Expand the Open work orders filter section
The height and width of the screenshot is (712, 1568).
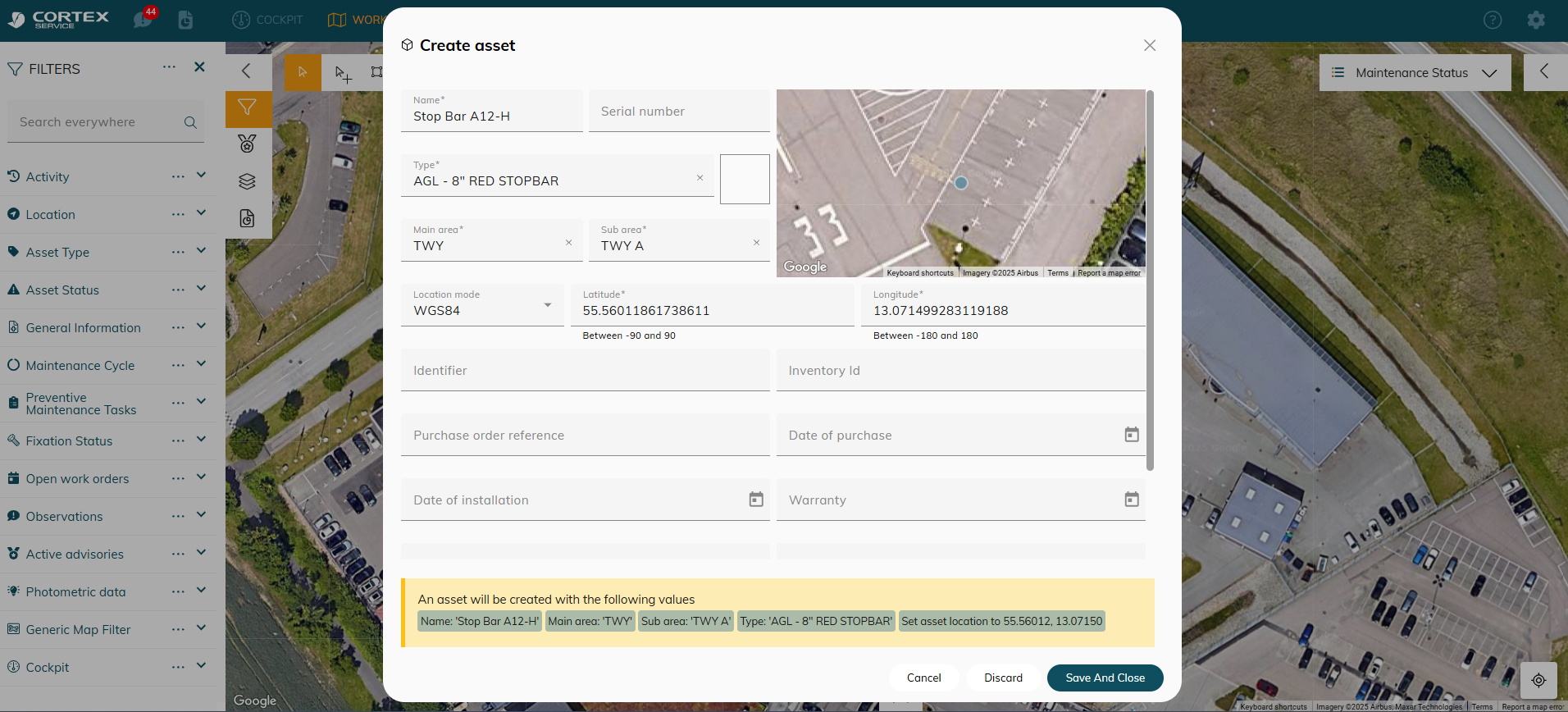coord(201,477)
